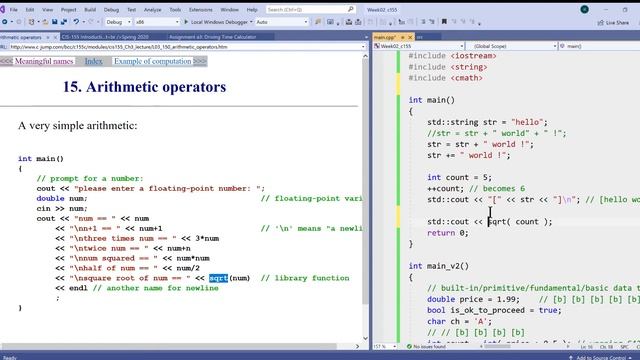This screenshot has width=640, height=360.
Task: Open the (Global Scope) dropdown
Action: [x=512, y=46]
